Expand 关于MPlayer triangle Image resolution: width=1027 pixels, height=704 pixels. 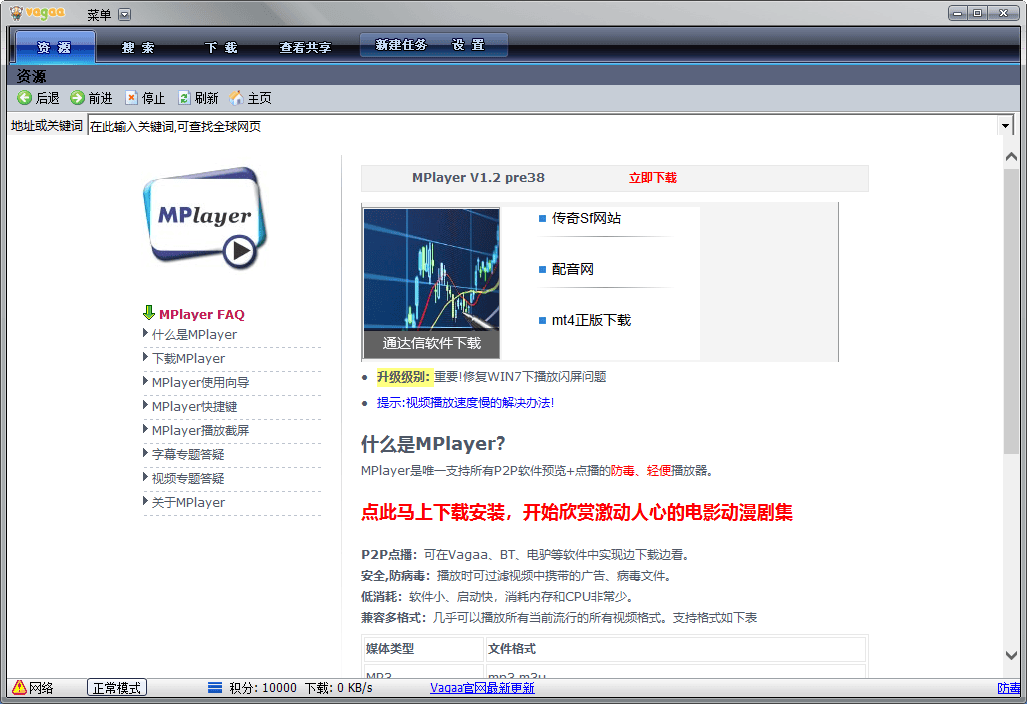point(145,501)
